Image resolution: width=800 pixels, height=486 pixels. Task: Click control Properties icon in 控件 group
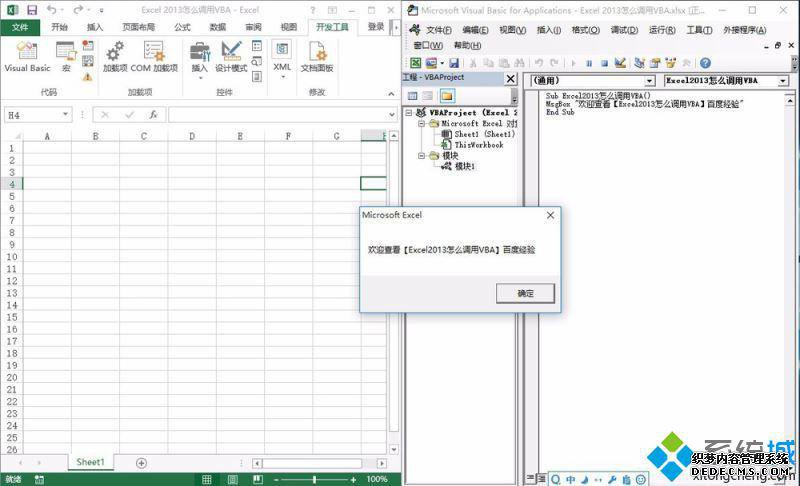[257, 46]
